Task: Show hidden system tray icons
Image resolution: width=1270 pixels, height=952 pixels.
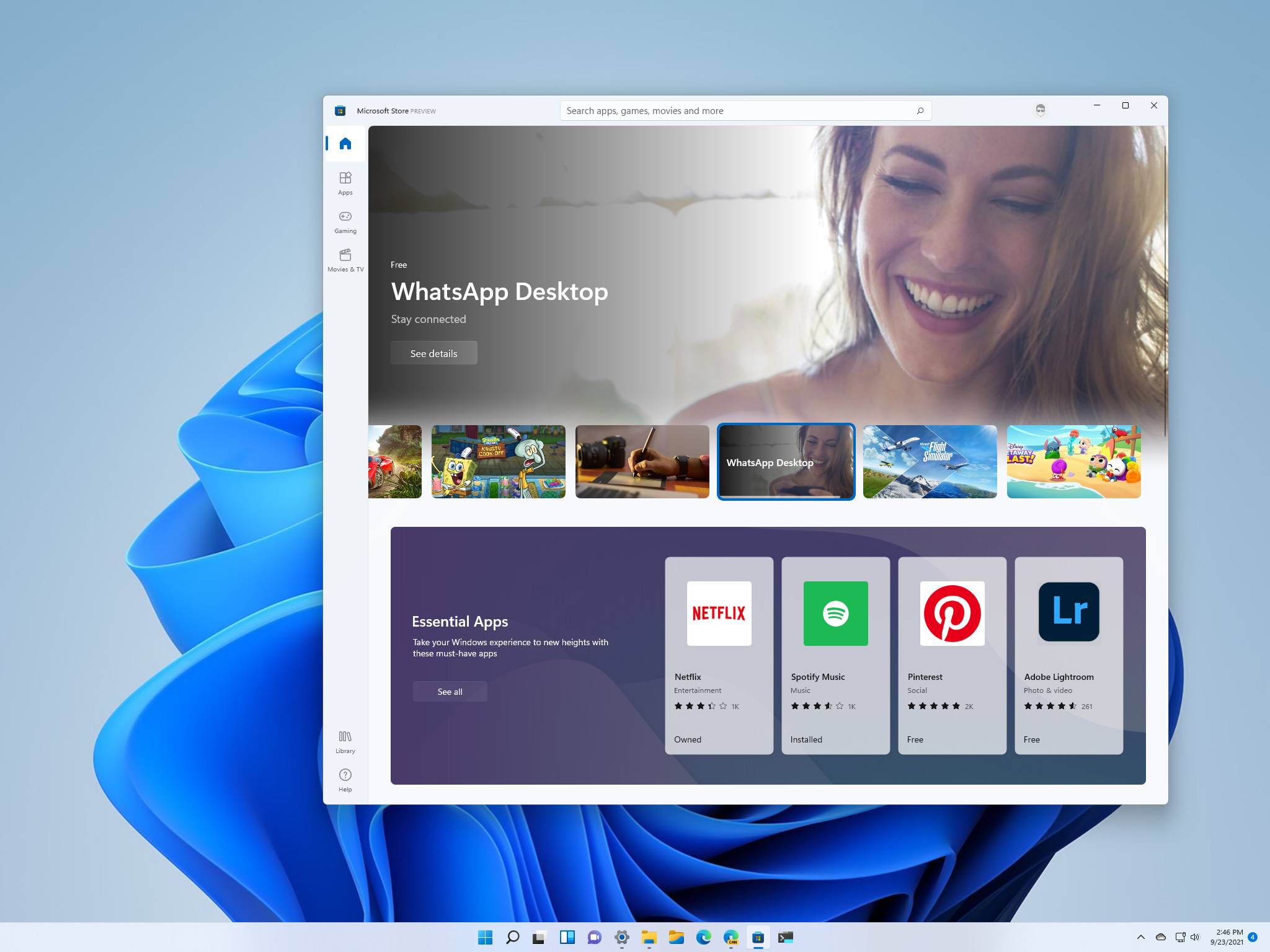Action: pos(1140,937)
